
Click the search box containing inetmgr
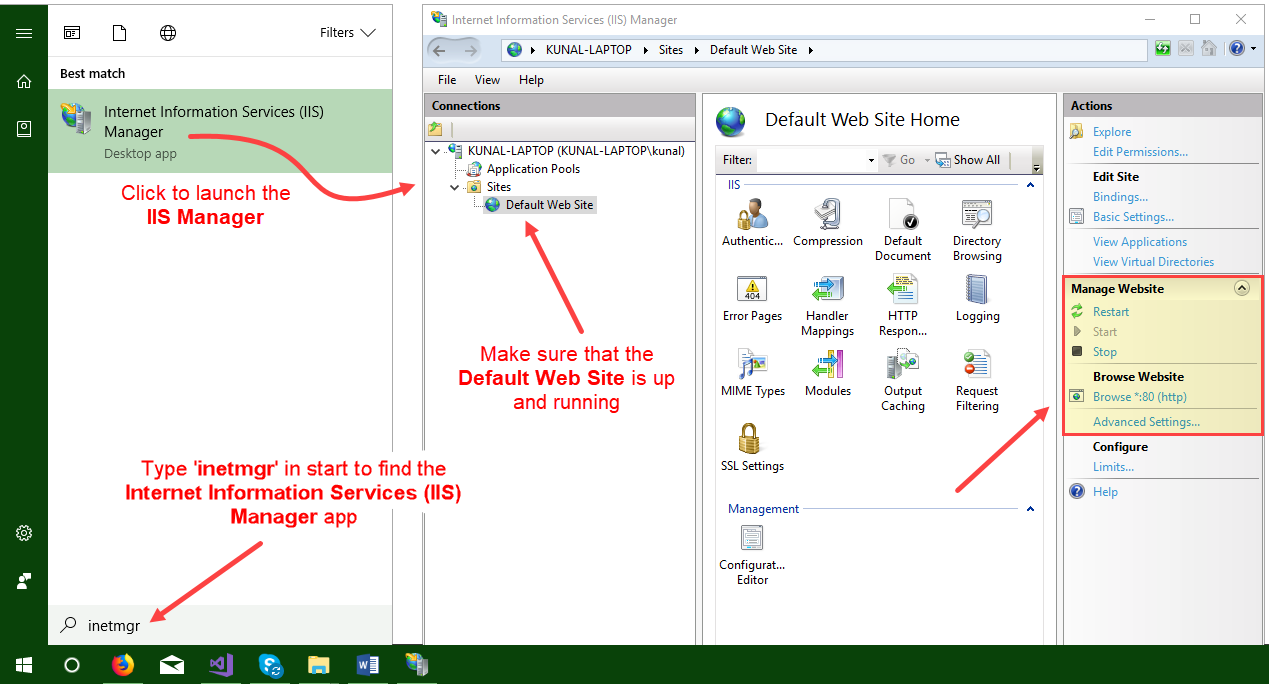coord(220,625)
